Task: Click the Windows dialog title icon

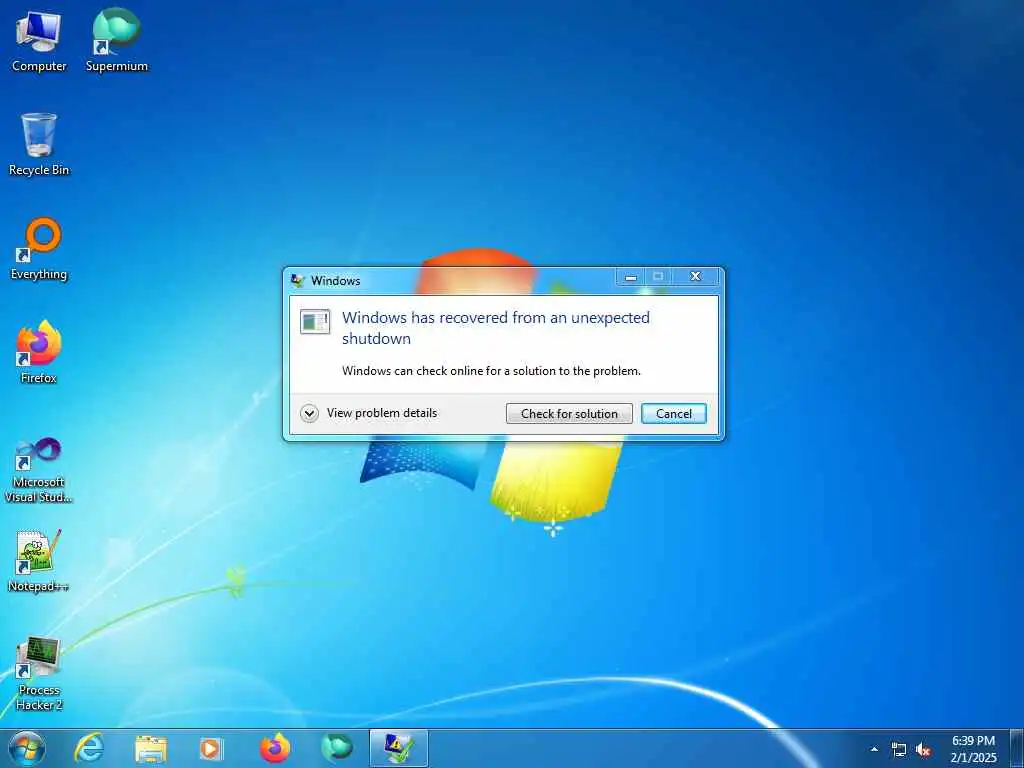Action: tap(297, 280)
